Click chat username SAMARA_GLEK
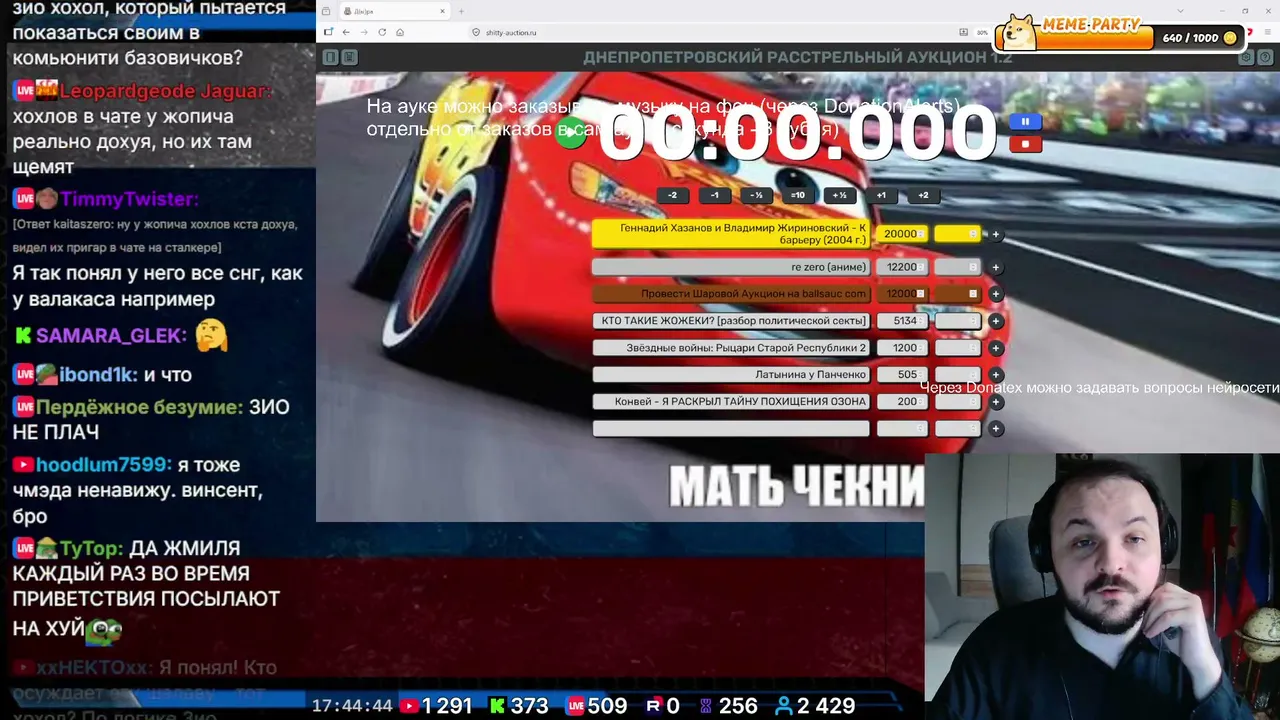This screenshot has width=1280, height=720. (111, 336)
